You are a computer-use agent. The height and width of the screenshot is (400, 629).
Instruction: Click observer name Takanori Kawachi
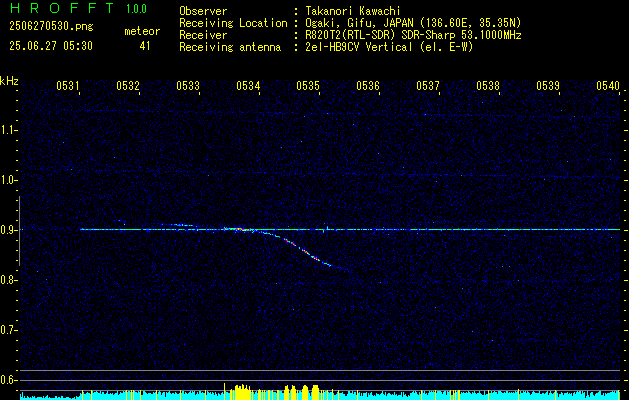pos(353,11)
